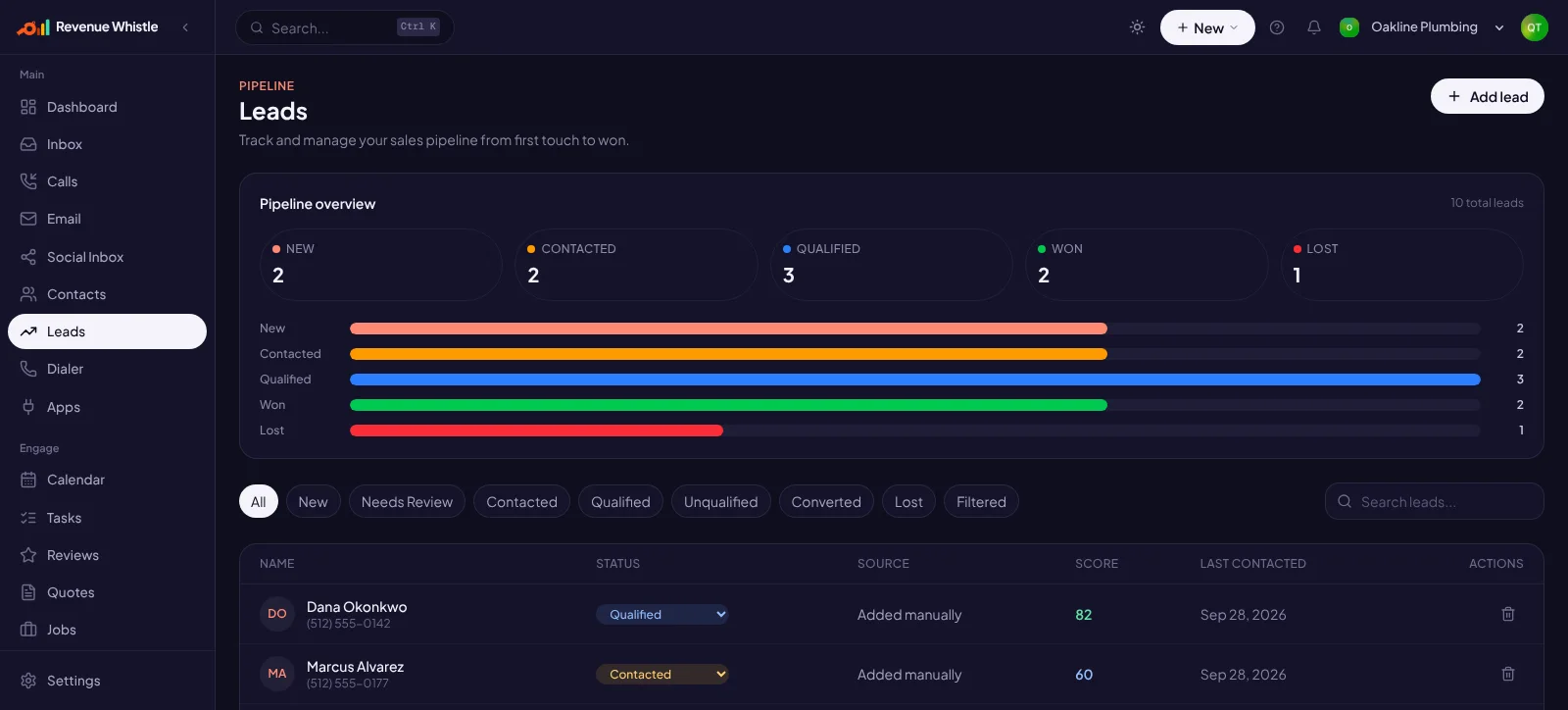Open notifications bell icon

coord(1314,27)
